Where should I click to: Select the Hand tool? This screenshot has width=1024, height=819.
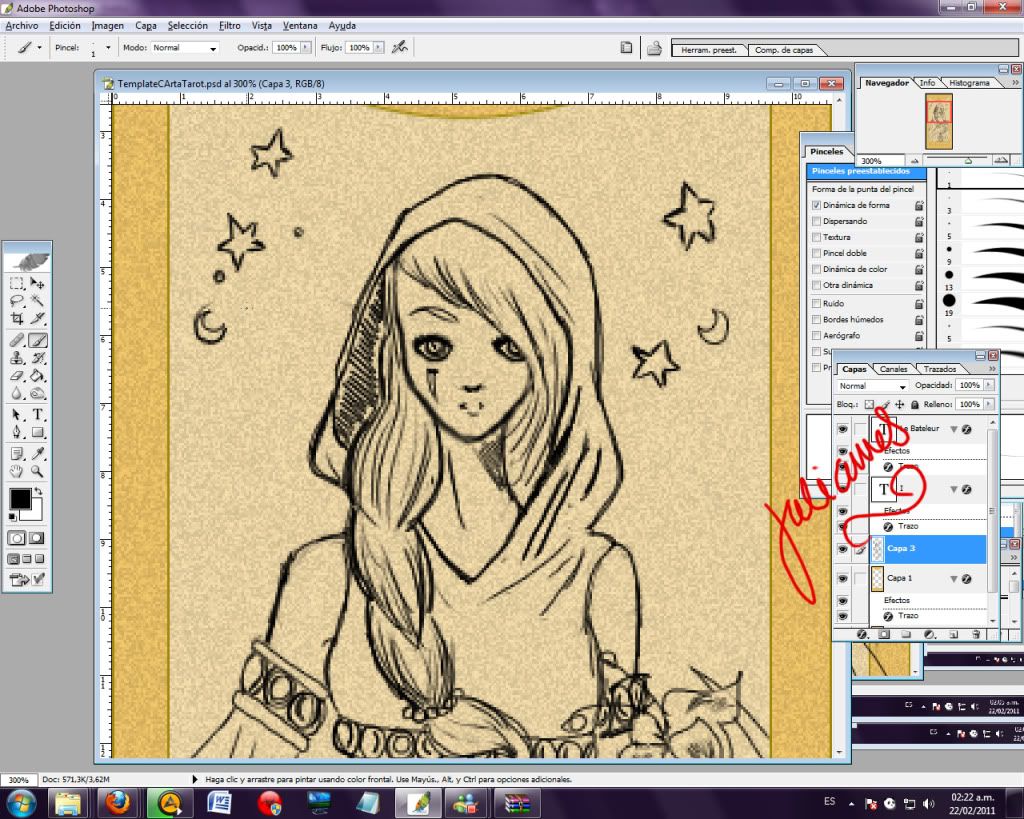(x=17, y=471)
